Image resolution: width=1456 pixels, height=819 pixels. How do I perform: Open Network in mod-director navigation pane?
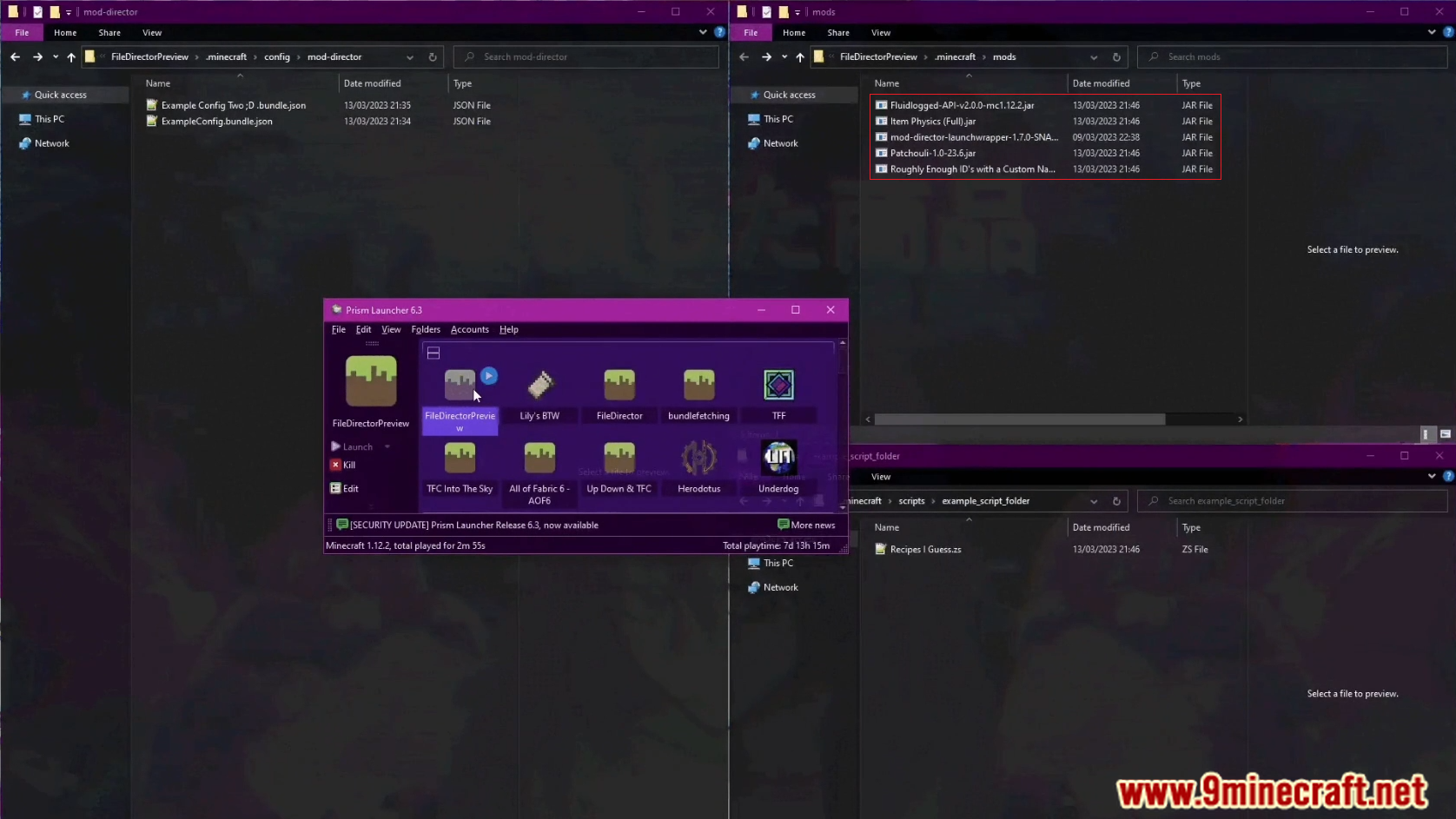point(51,143)
